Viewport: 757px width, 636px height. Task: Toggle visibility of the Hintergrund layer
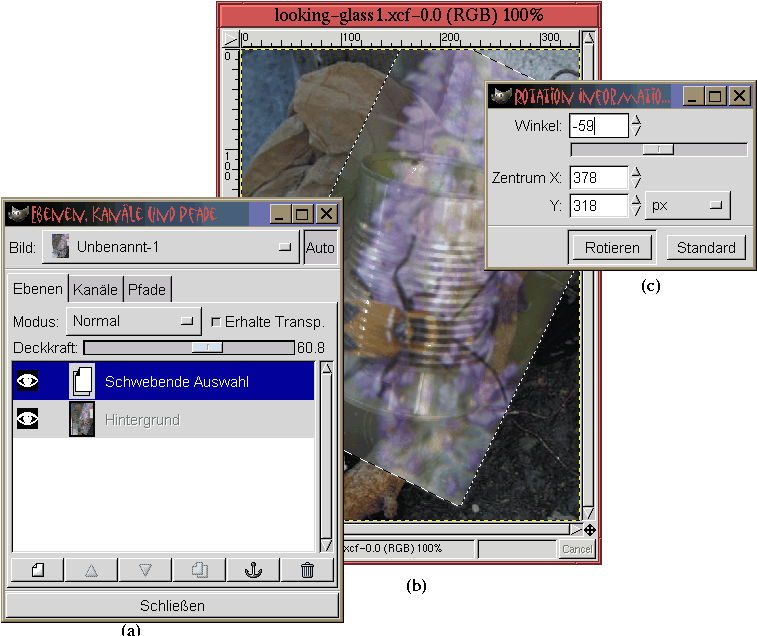point(28,420)
